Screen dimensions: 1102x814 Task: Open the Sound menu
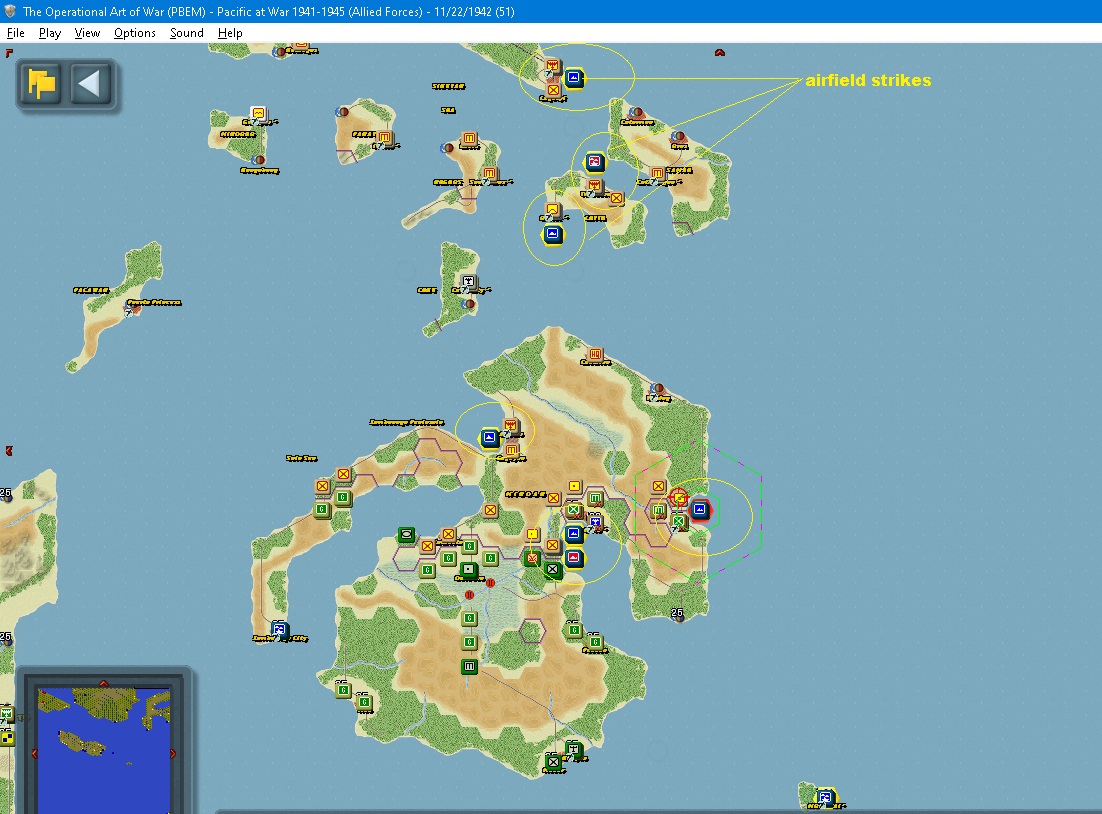click(186, 33)
